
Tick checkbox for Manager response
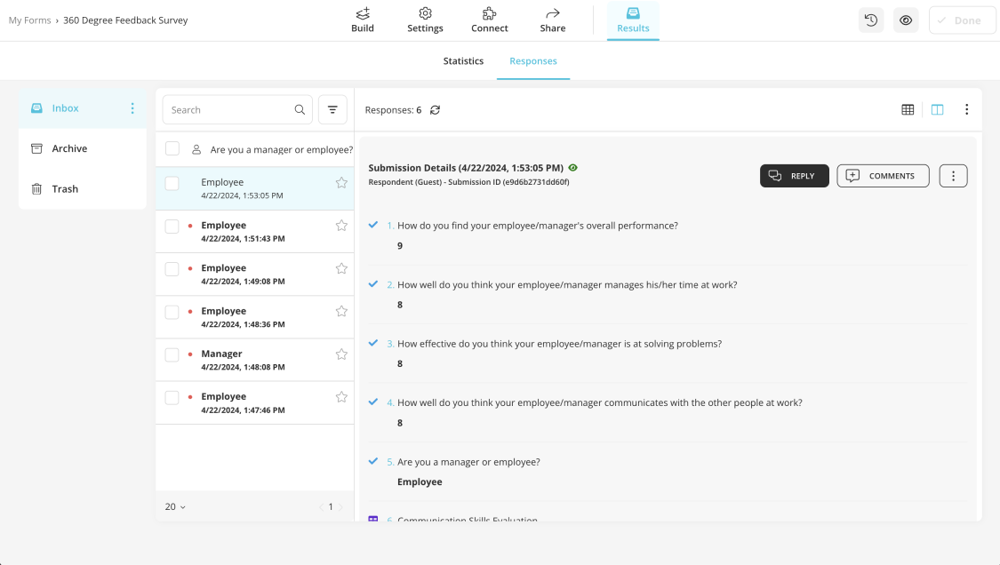pos(172,355)
